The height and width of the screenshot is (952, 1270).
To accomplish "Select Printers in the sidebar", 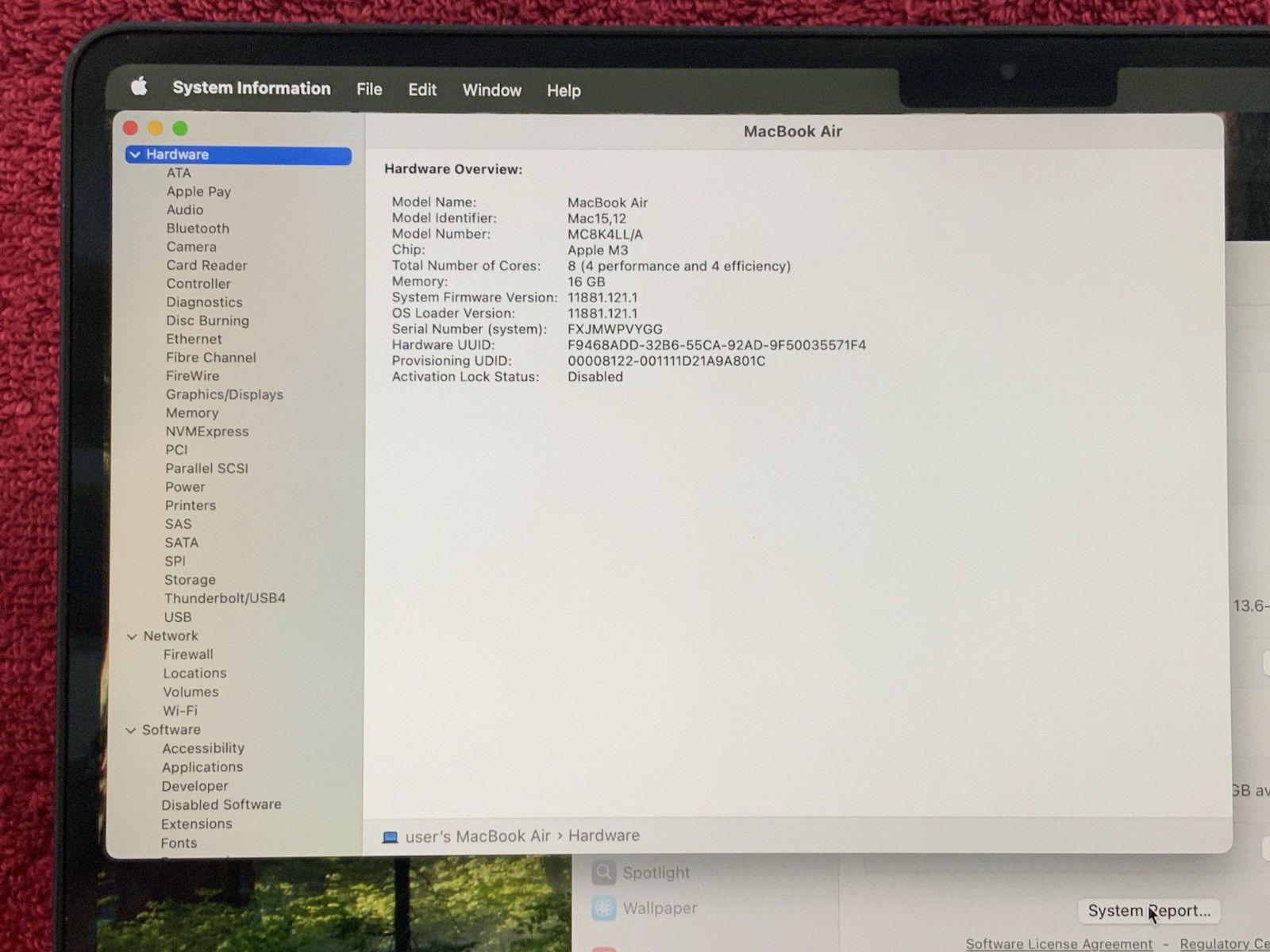I will coord(190,505).
